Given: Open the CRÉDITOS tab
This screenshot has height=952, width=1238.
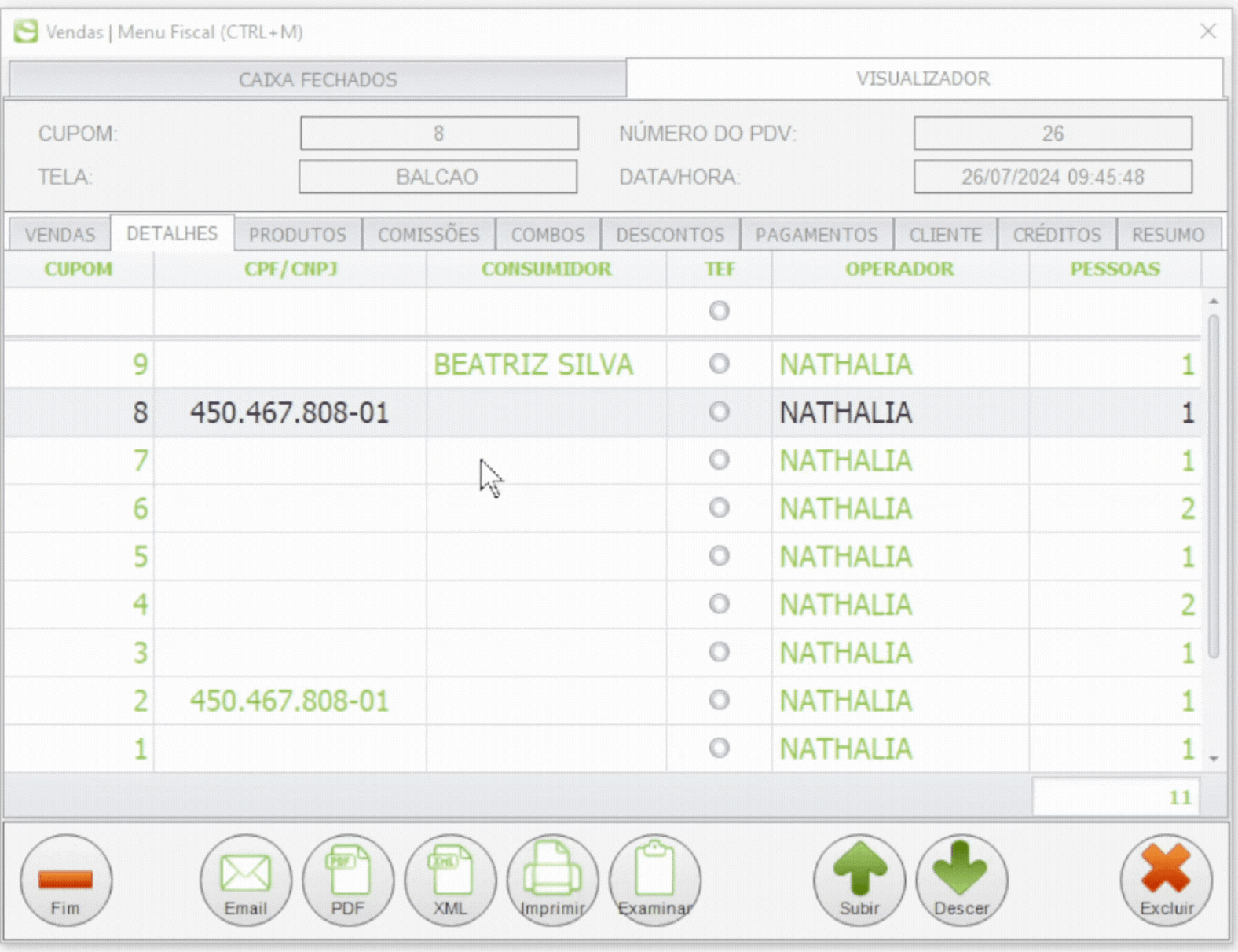Looking at the screenshot, I should 1057,235.
